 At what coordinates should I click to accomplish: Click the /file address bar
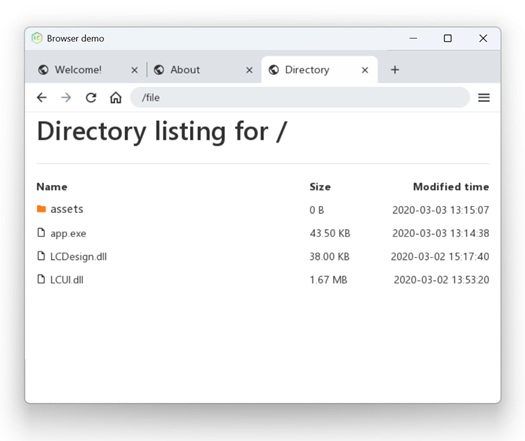tap(300, 97)
